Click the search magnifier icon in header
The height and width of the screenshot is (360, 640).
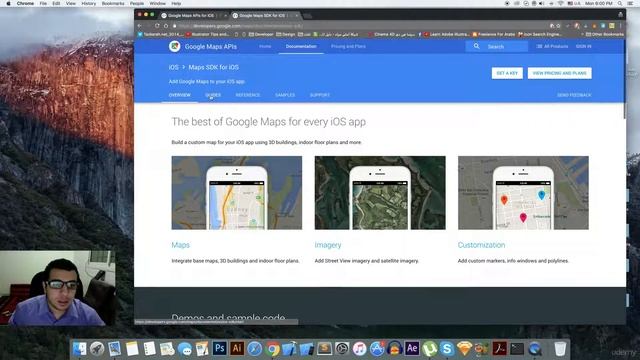pyautogui.click(x=476, y=47)
